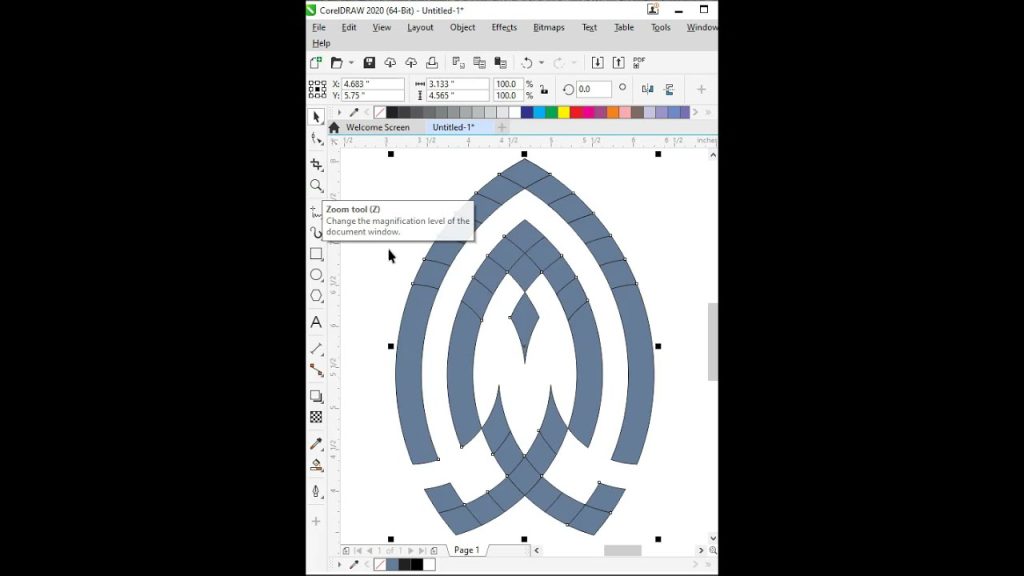Switch to the Welcome Screen tab

pyautogui.click(x=378, y=127)
